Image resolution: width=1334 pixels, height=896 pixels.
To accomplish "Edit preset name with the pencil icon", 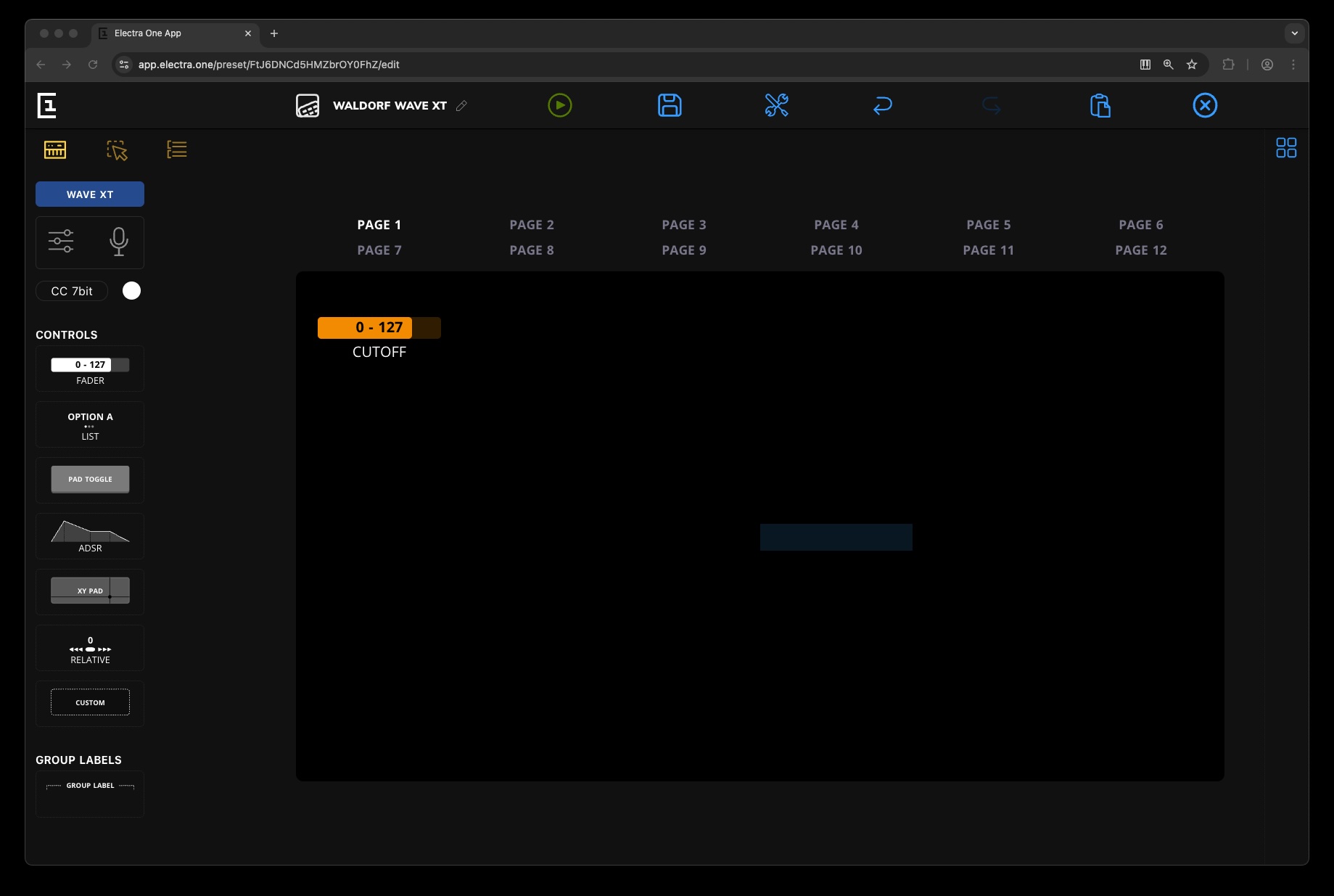I will (x=461, y=106).
